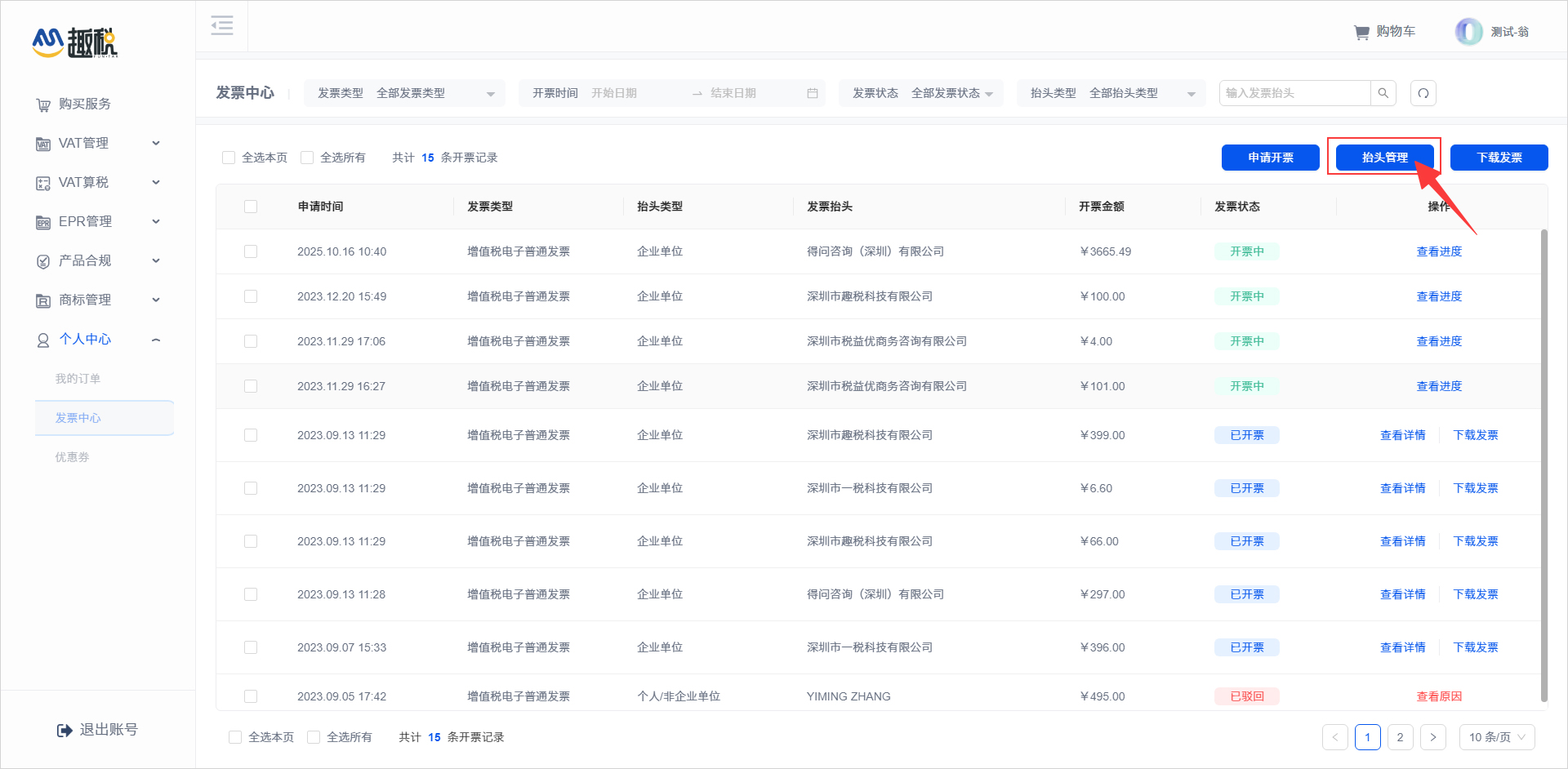Screen dimensions: 1568x769
Task: Open the 发票类型 dropdown filter
Action: click(405, 93)
